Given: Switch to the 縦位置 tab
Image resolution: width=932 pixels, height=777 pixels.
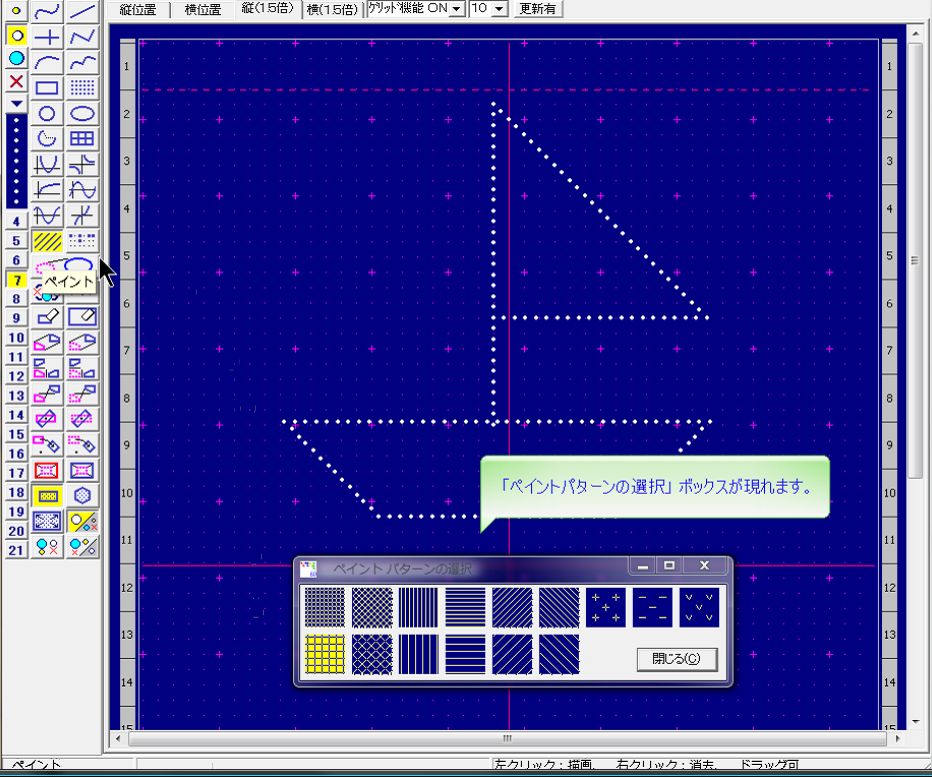Looking at the screenshot, I should point(140,10).
